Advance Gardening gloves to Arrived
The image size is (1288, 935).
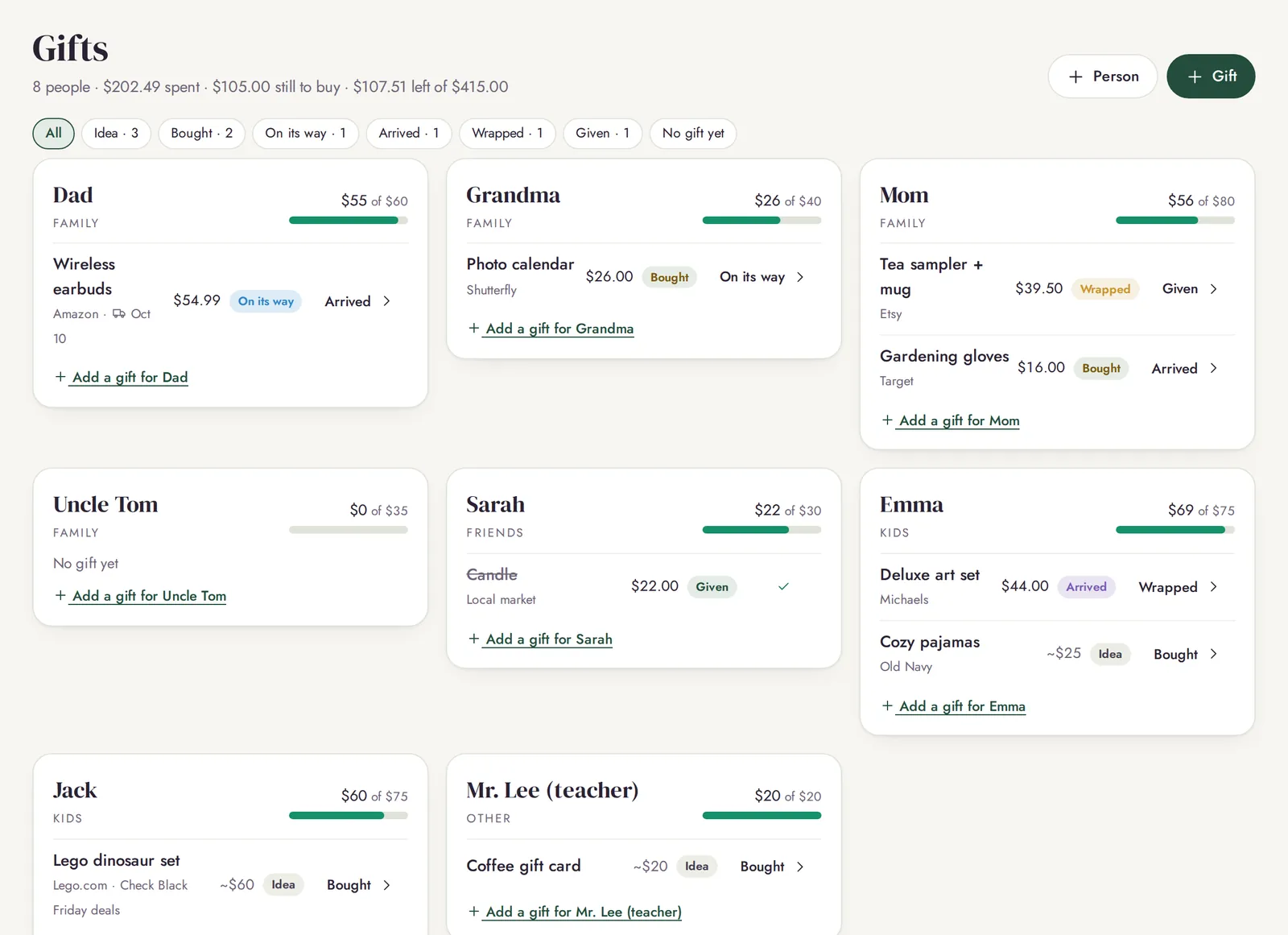pos(1174,369)
